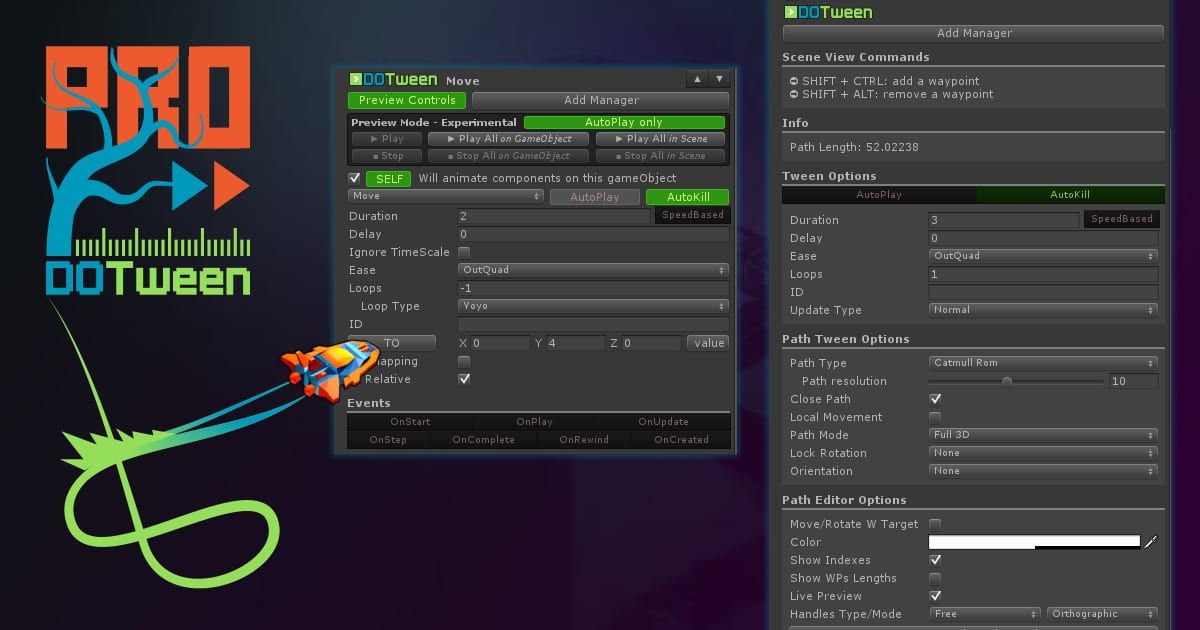Click the Duration field showing 2

point(554,216)
